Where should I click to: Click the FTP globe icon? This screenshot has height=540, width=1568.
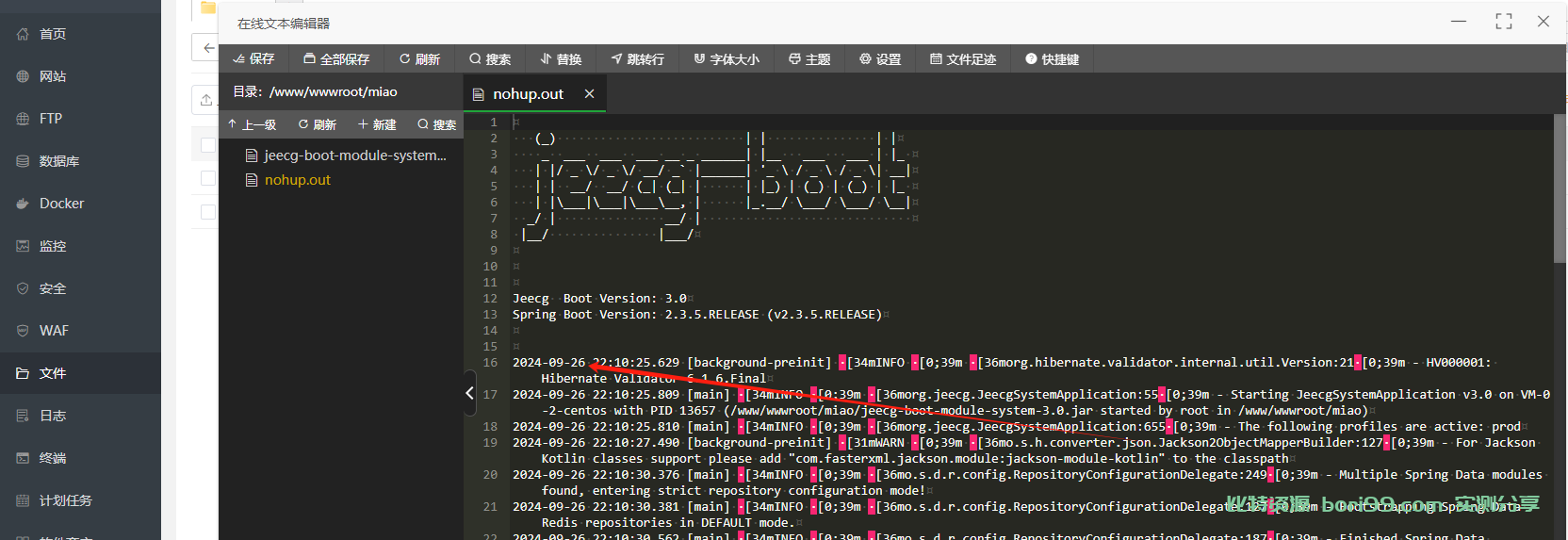coord(23,119)
